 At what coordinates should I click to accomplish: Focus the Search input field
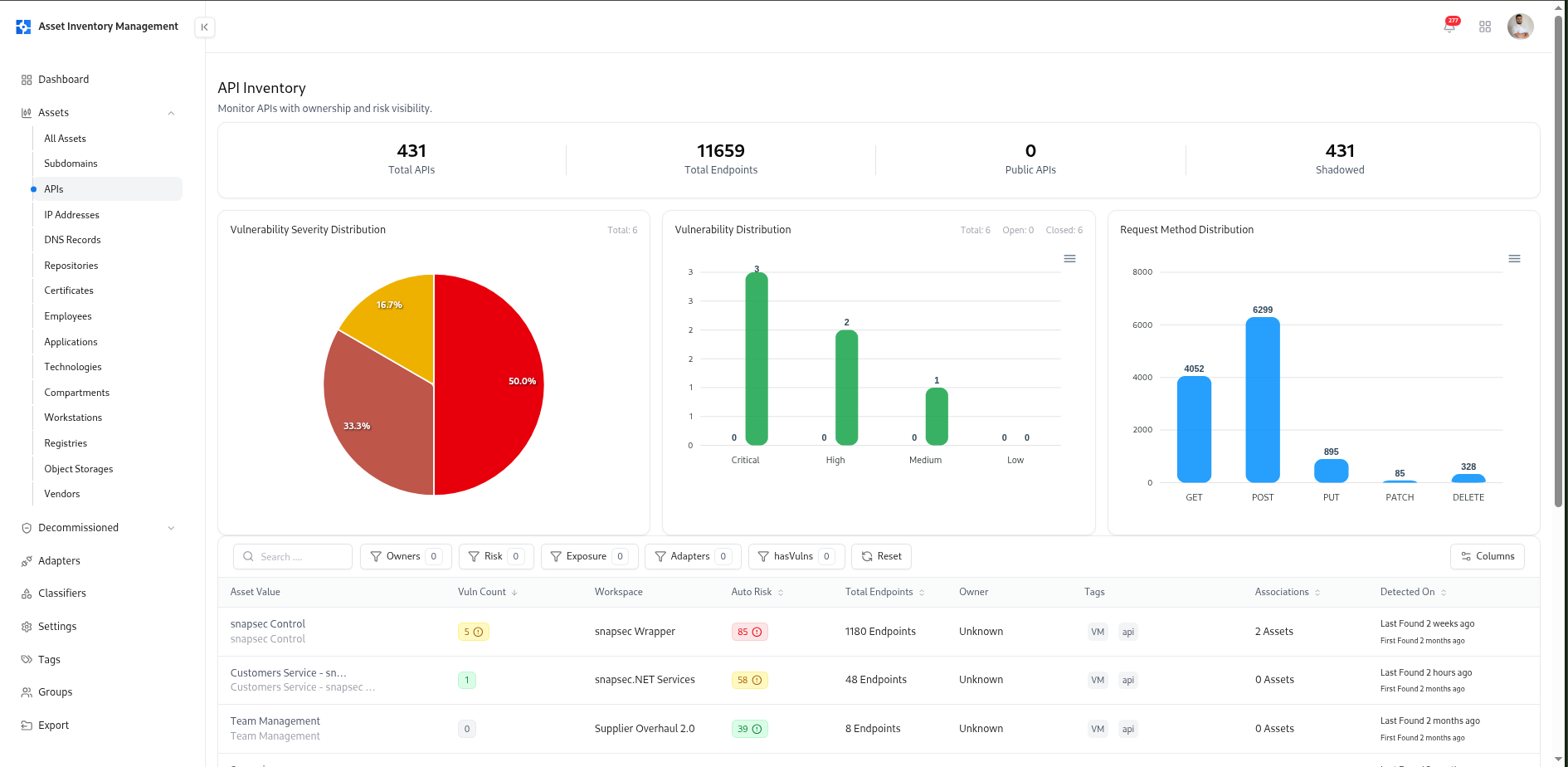click(293, 556)
